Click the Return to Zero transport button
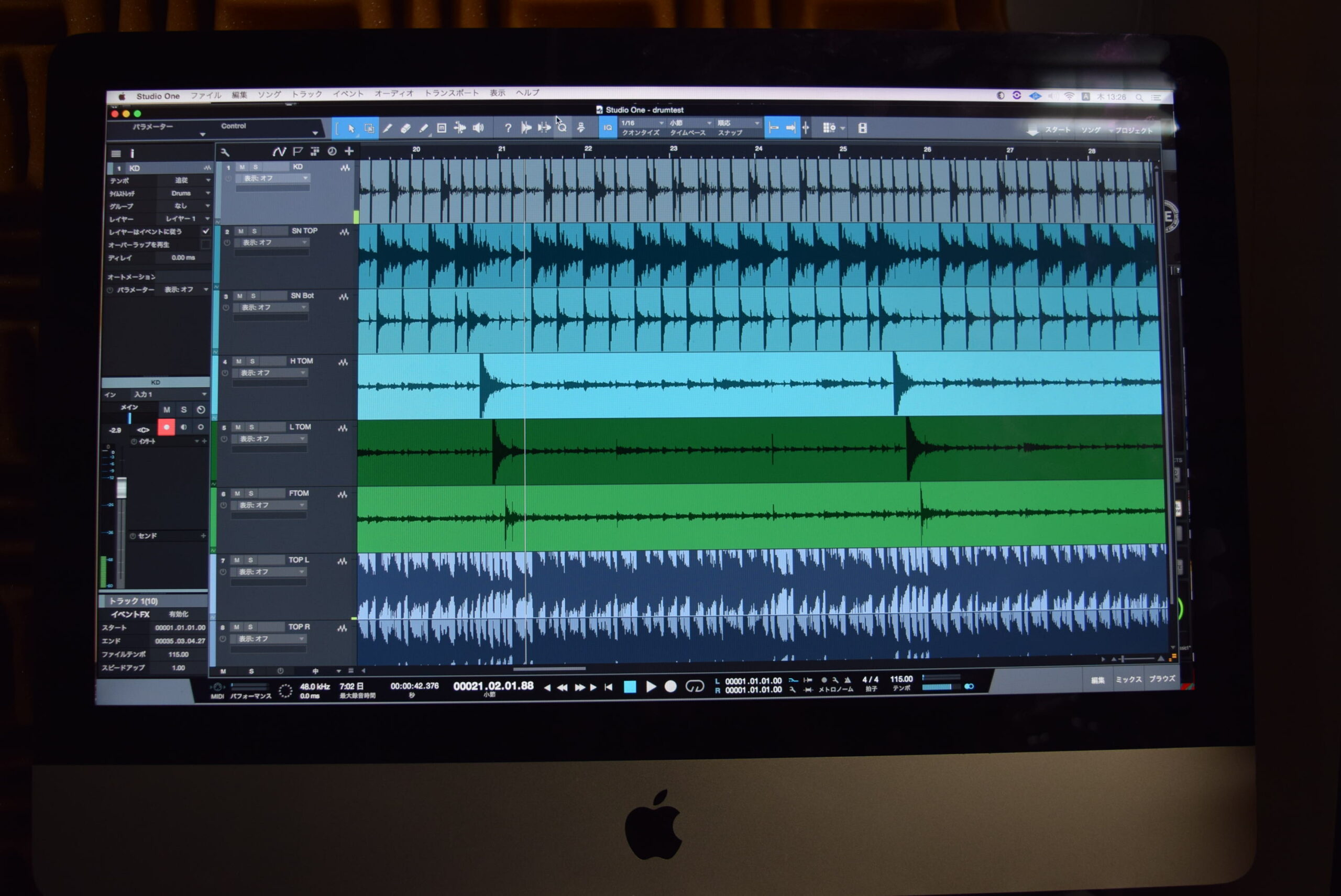1341x896 pixels. tap(609, 688)
